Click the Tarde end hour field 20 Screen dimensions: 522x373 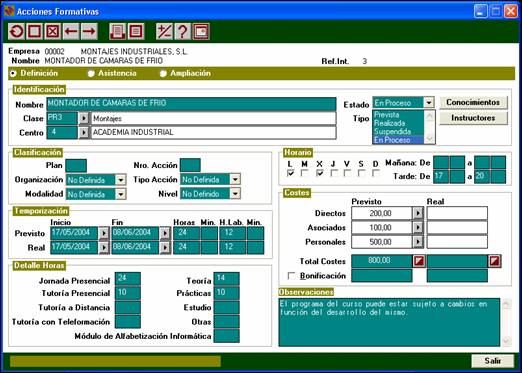(x=482, y=177)
